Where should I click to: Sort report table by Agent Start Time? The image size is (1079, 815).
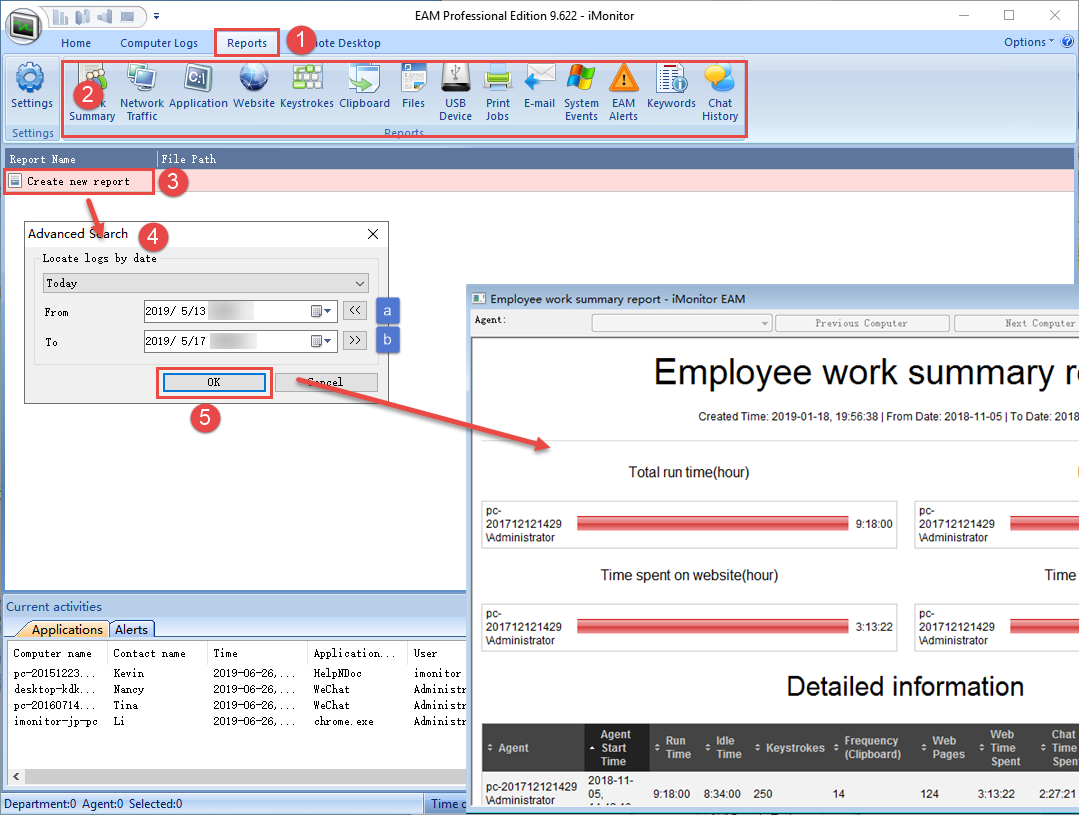[x=617, y=748]
